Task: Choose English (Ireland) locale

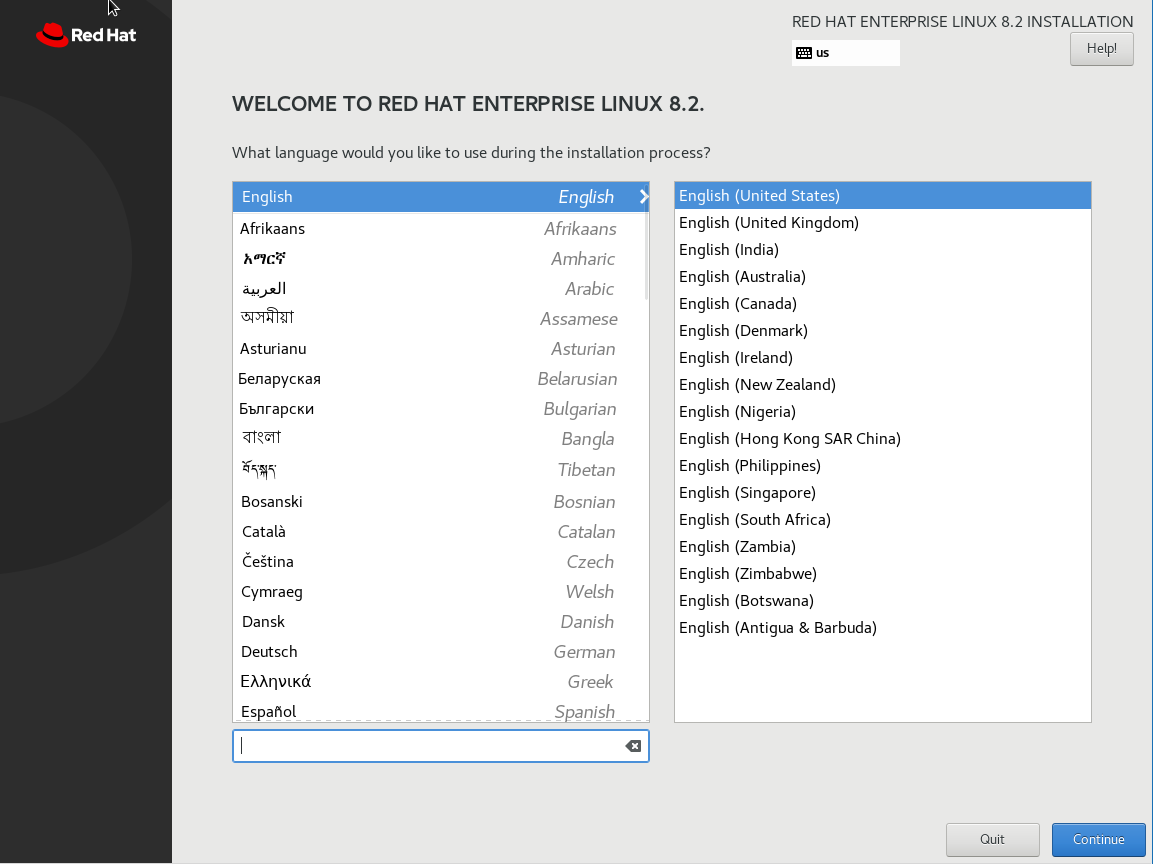Action: click(882, 358)
